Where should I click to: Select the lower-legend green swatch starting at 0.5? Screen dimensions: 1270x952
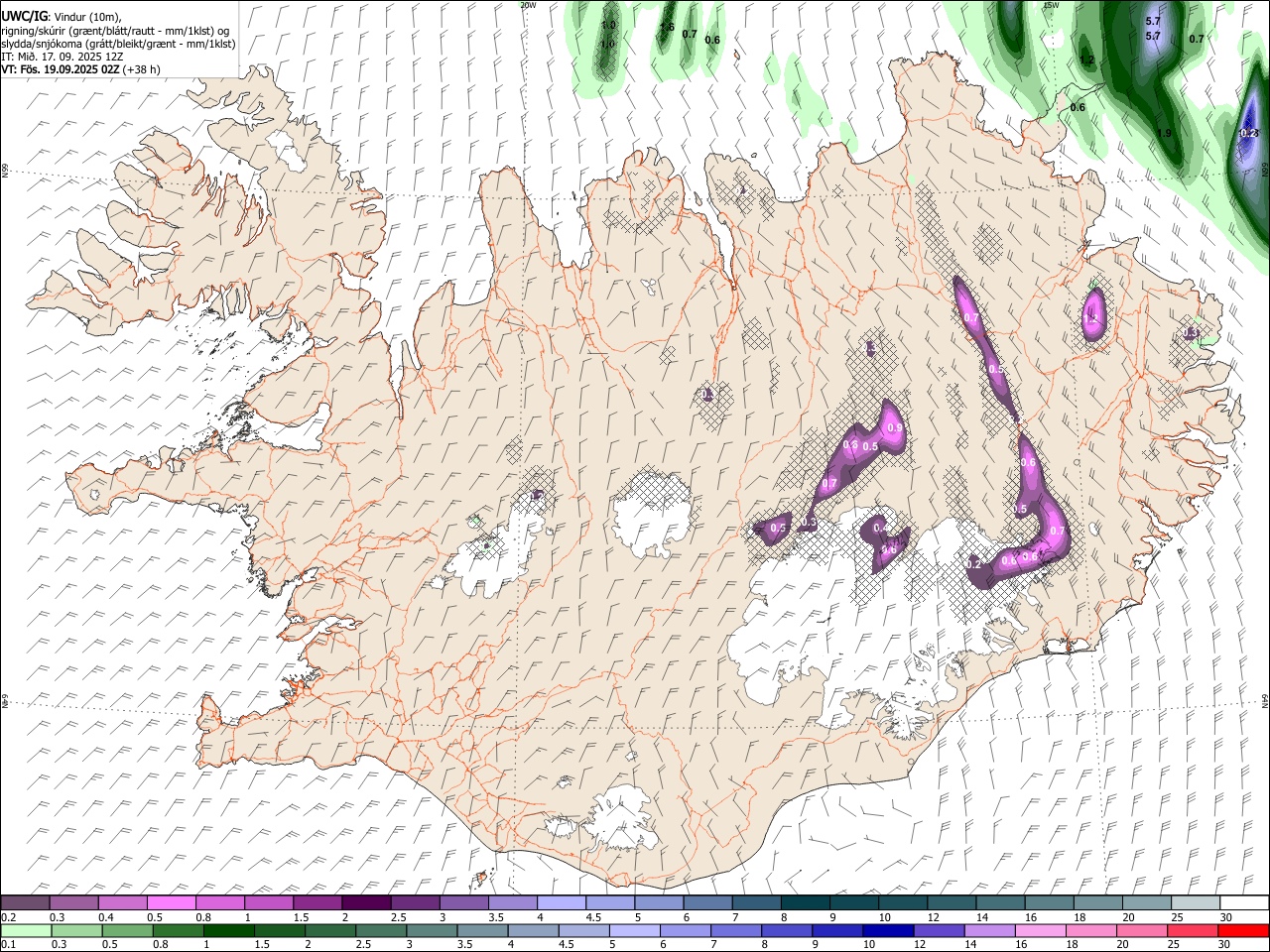(128, 930)
